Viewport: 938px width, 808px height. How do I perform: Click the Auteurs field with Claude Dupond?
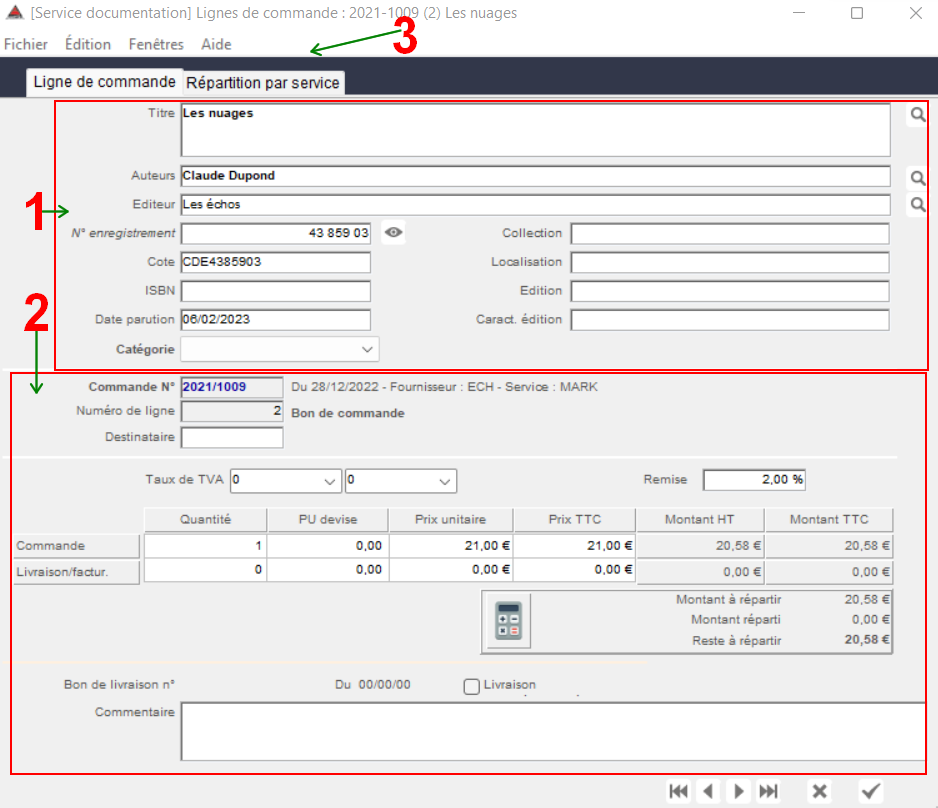(x=535, y=176)
